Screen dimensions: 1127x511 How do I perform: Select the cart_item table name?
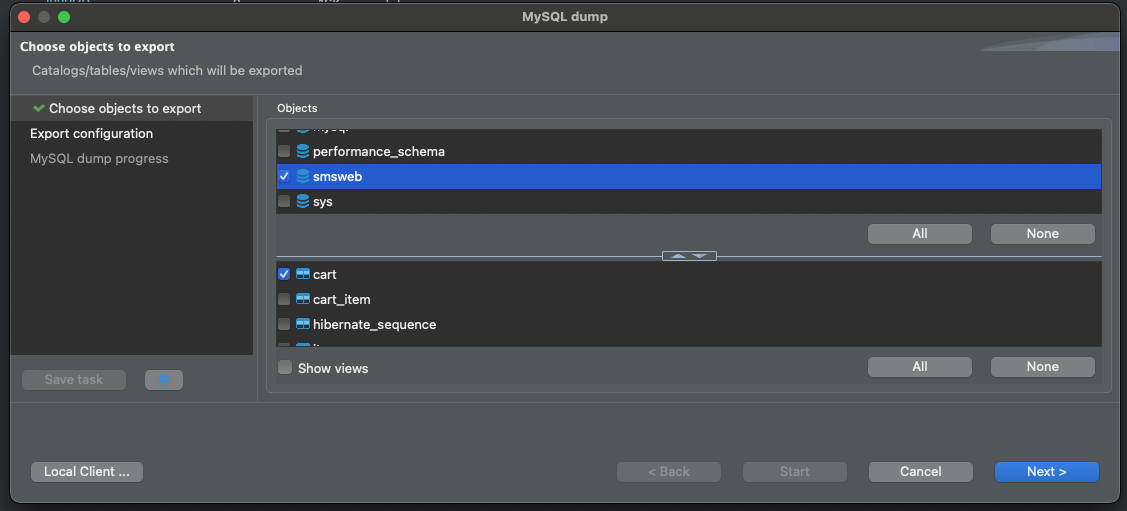click(341, 299)
